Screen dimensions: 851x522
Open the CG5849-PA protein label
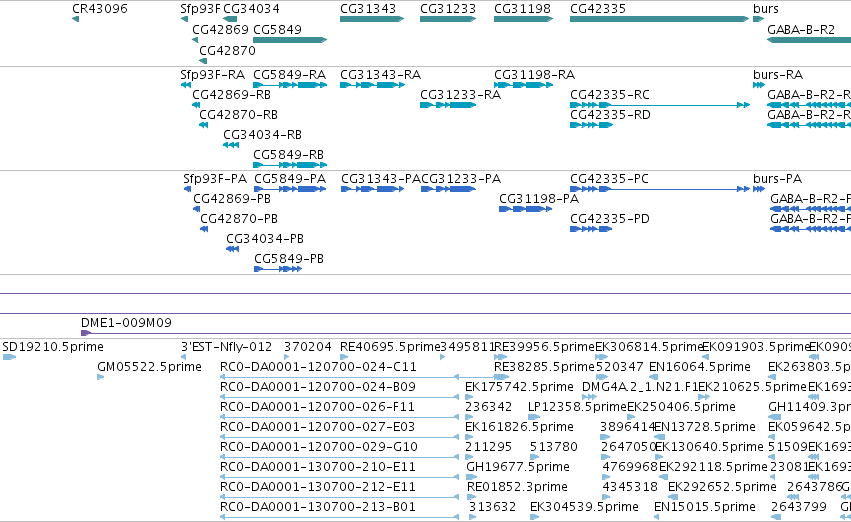coord(290,179)
